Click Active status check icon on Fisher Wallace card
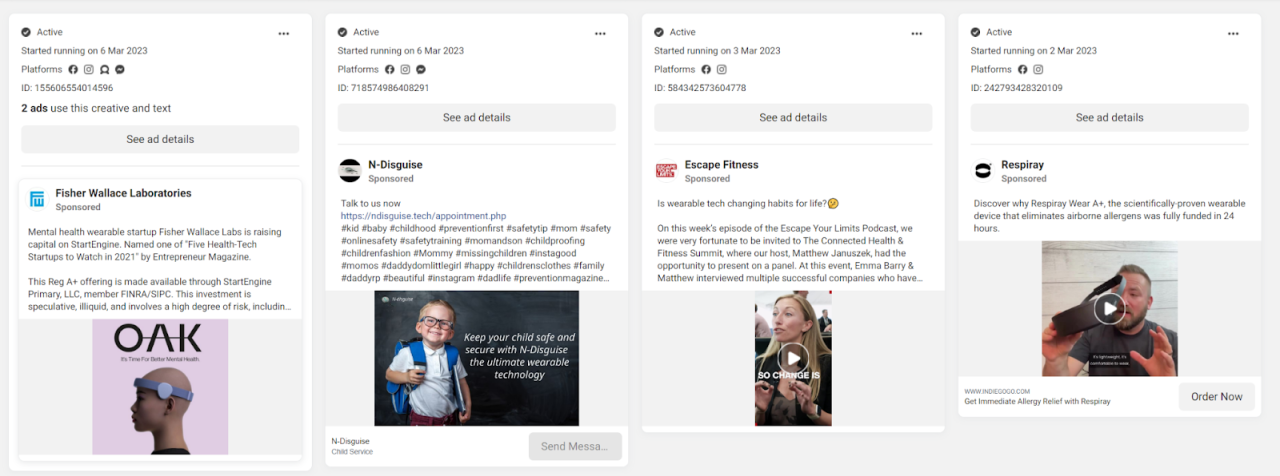The width and height of the screenshot is (1280, 476). click(27, 33)
